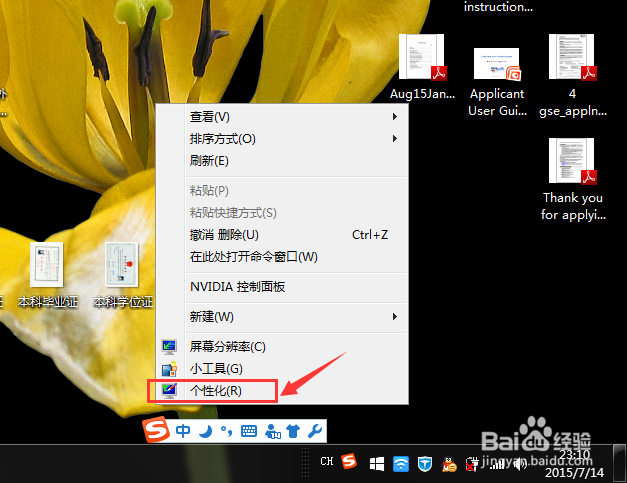The height and width of the screenshot is (483, 627).
Task: Open the 个性化(R) context menu entry
Action: 282,391
